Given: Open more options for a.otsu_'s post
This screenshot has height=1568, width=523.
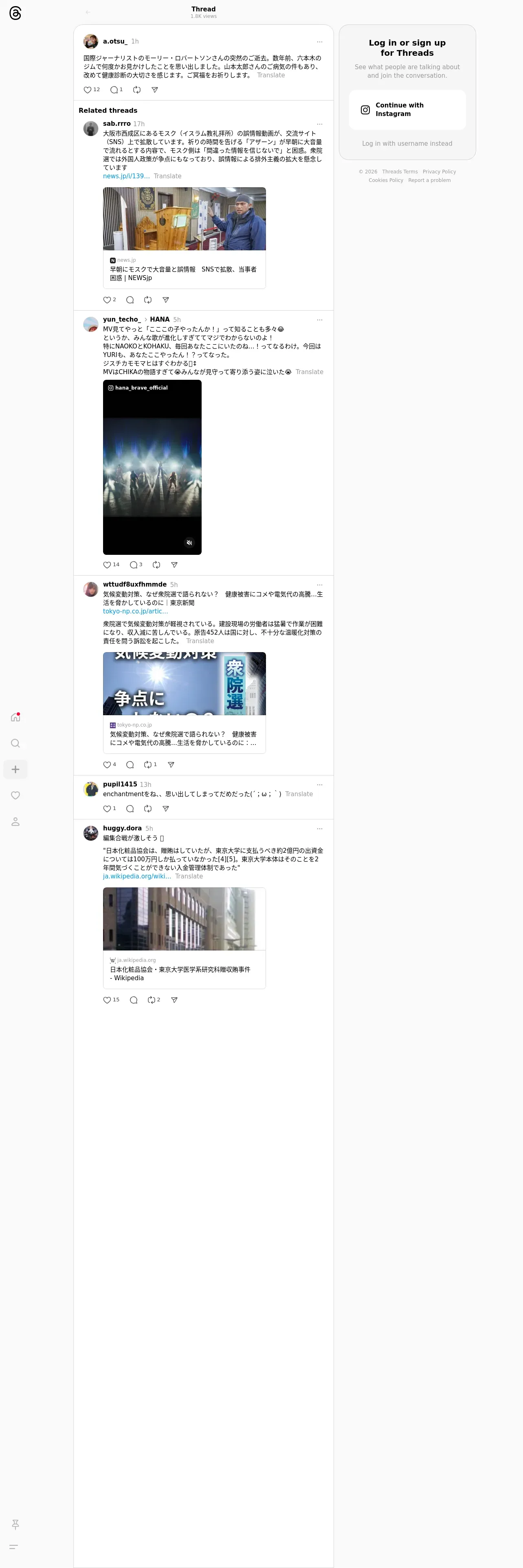Looking at the screenshot, I should 320,42.
